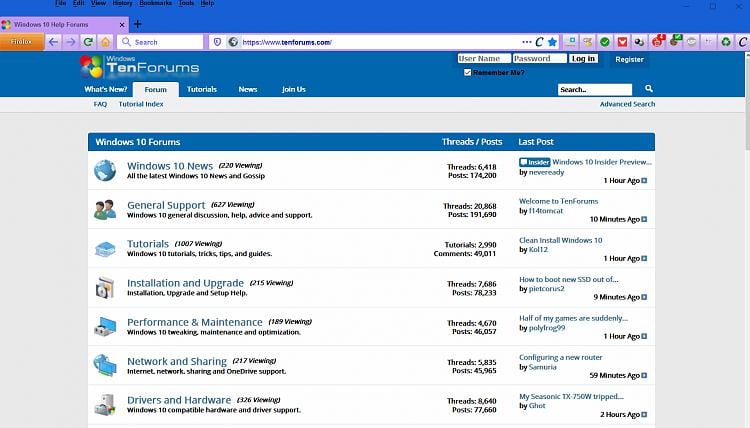Viewport: 750px width, 428px height.
Task: Open the Network and Sharing forum link
Action: tap(177, 362)
